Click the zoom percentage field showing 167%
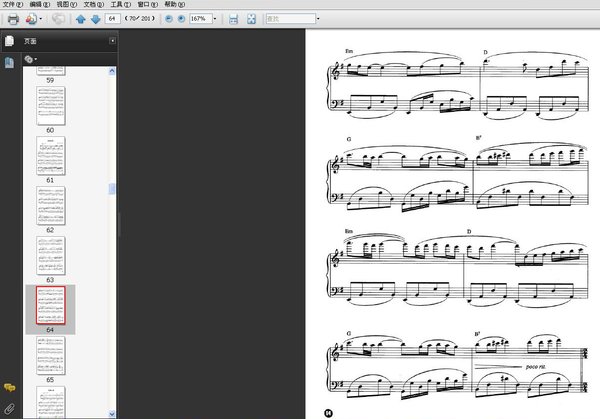The image size is (600, 419). click(x=201, y=18)
